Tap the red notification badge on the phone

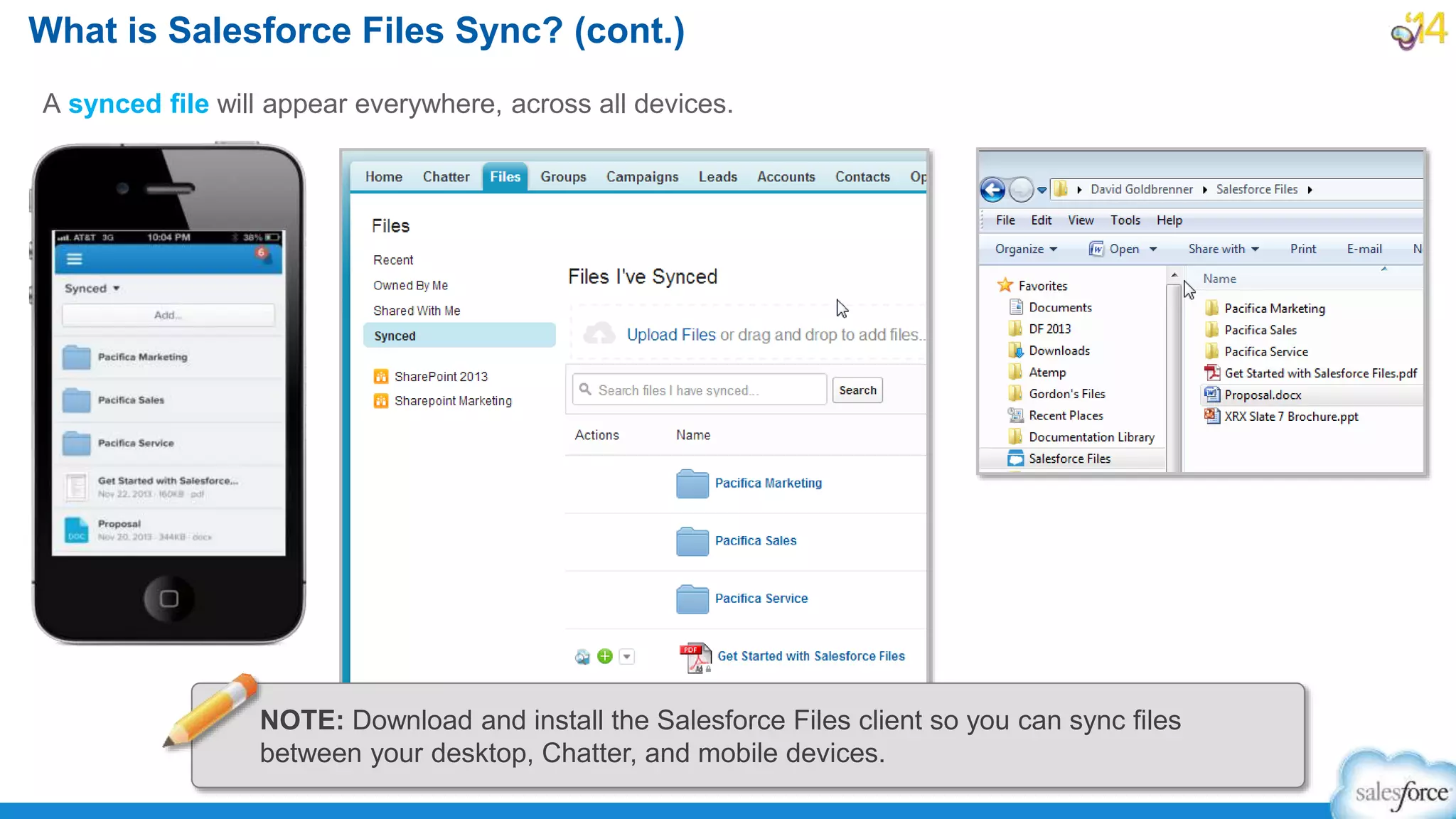click(x=262, y=253)
